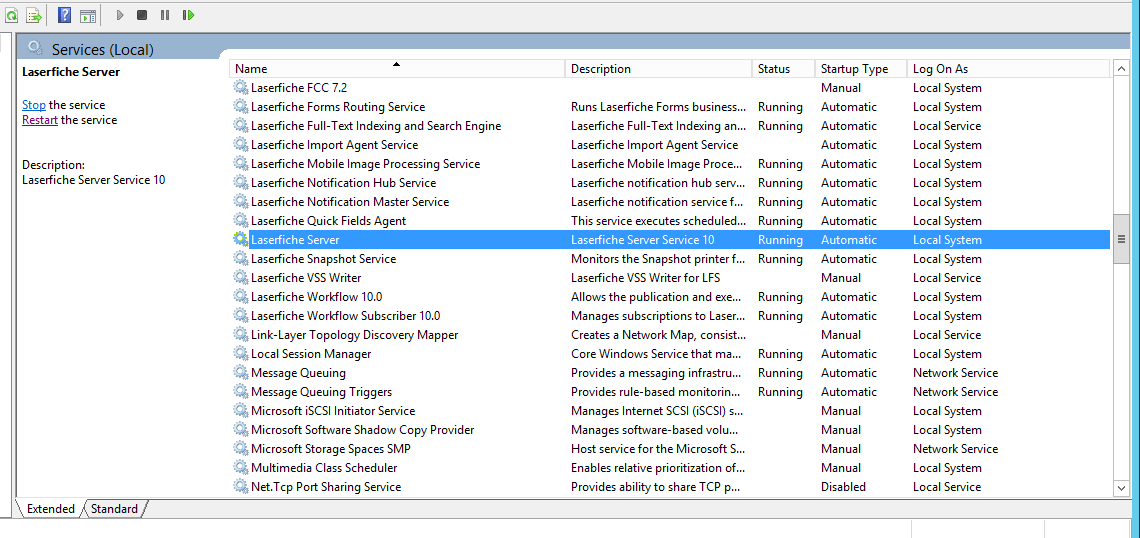The width and height of the screenshot is (1140, 538).
Task: Select the Microsoft Storage Spaces SMP service
Action: coord(331,449)
